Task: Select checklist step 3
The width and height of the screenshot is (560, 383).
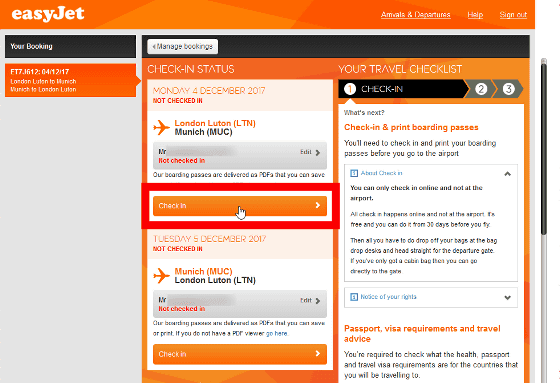Action: 509,89
